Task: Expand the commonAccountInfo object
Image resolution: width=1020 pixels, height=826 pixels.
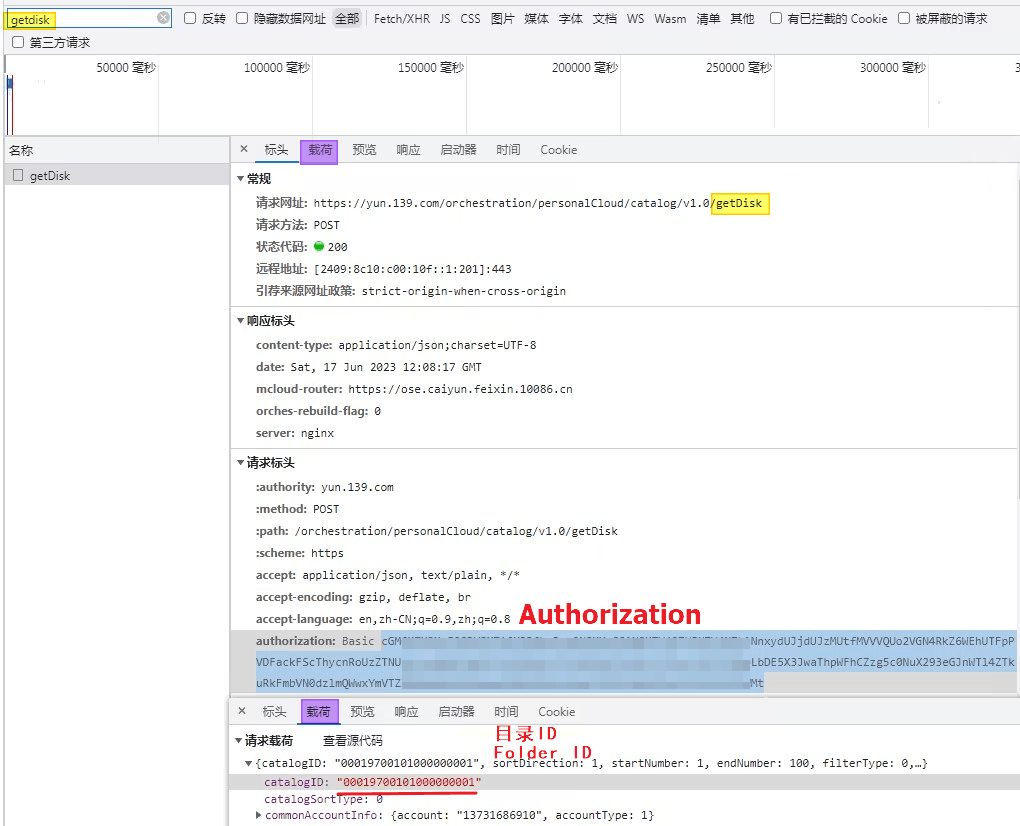Action: tap(259, 815)
